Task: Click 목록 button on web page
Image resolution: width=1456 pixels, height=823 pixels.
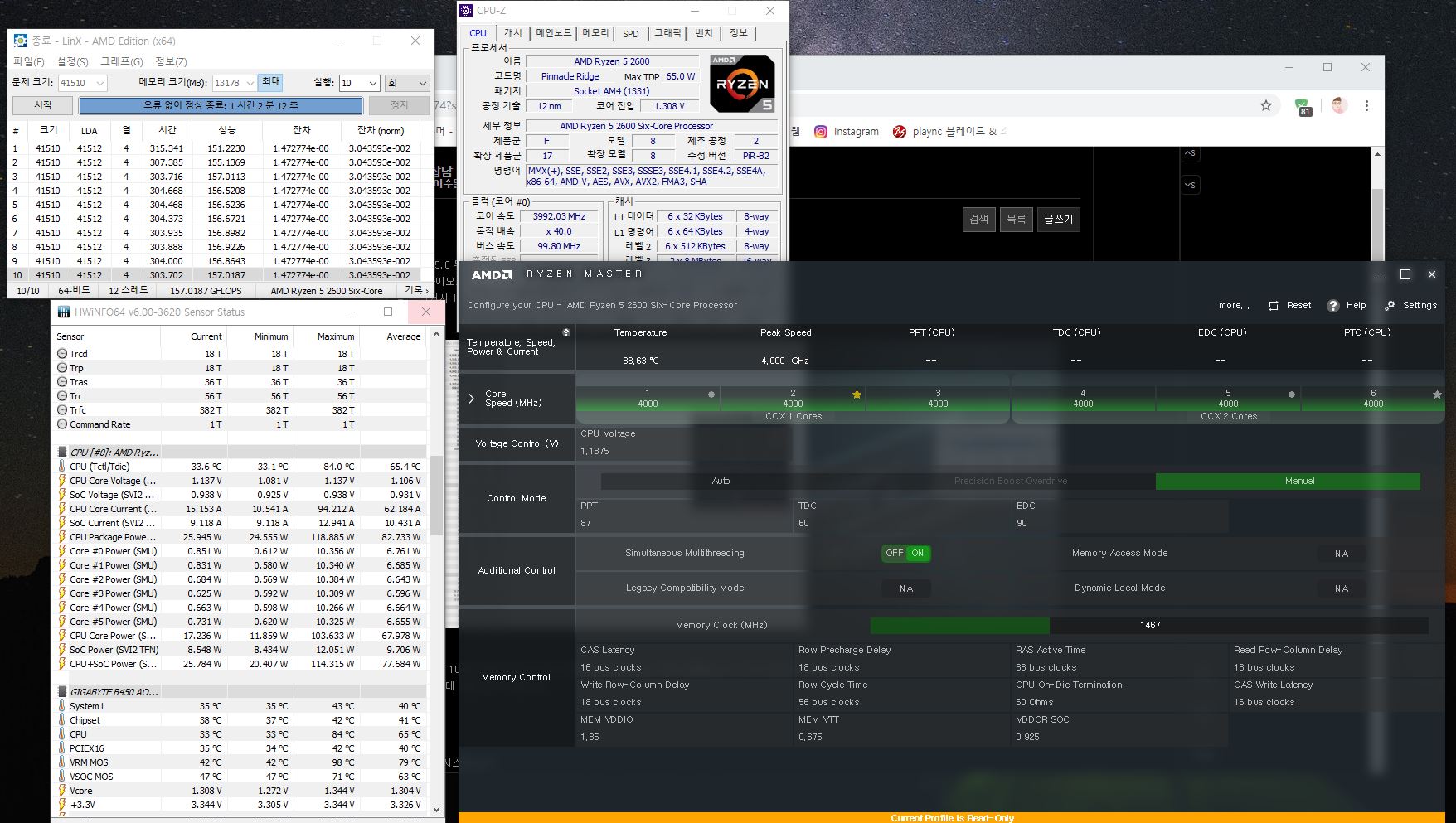Action: [1017, 219]
